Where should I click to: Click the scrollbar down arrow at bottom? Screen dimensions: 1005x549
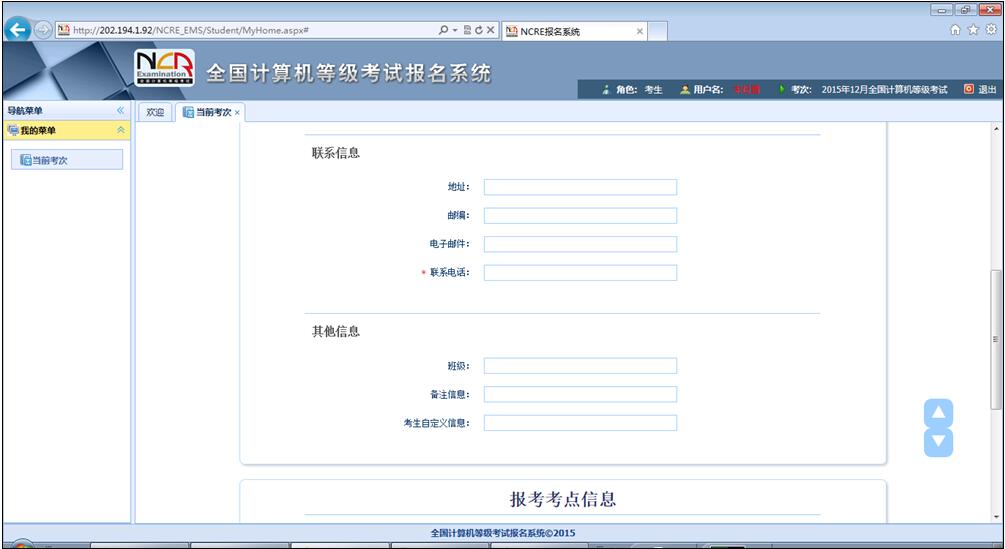click(x=996, y=517)
